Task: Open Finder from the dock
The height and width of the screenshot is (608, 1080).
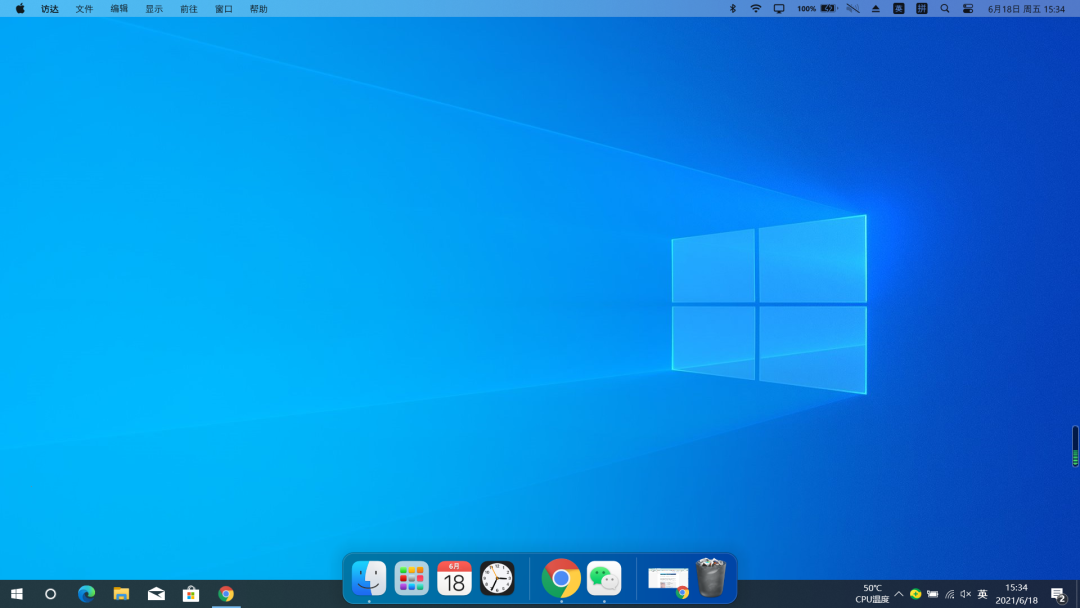Action: [368, 578]
